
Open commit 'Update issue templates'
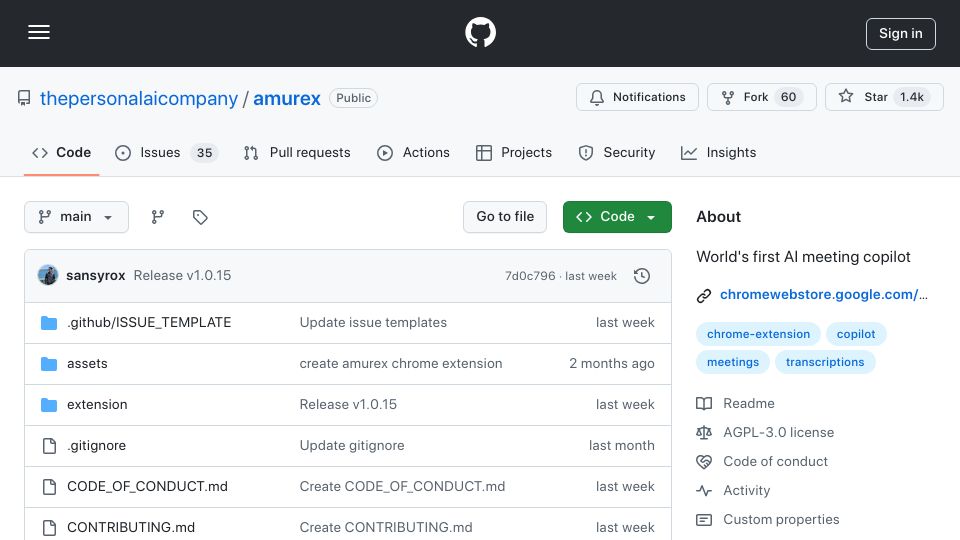(x=373, y=323)
